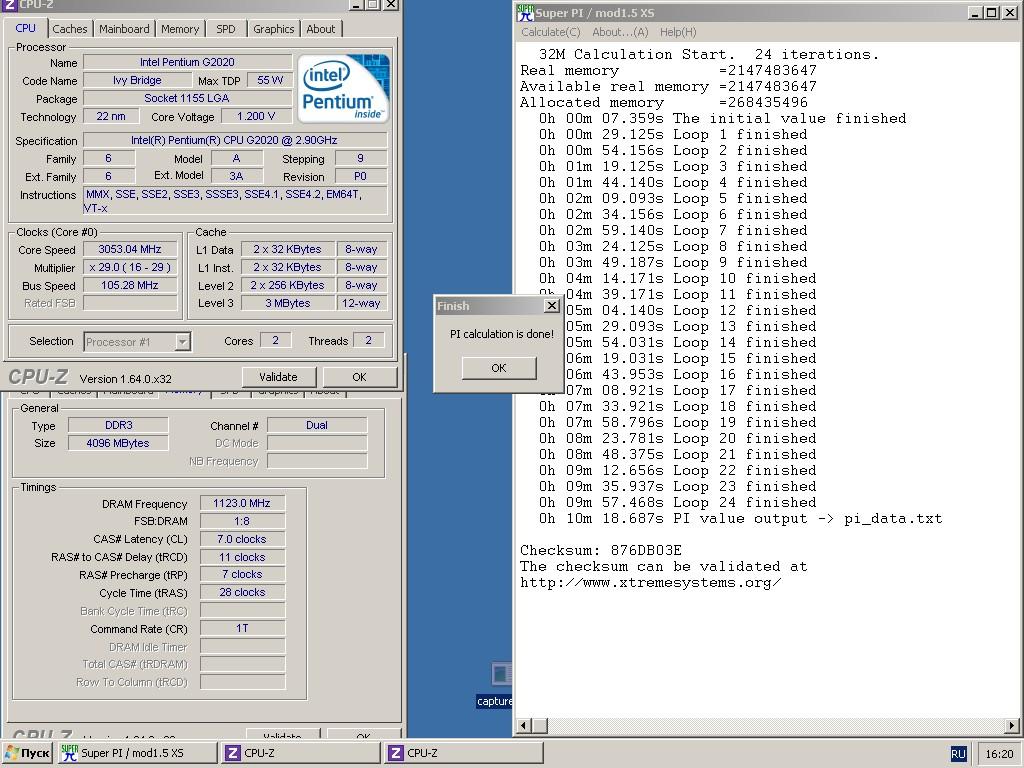This screenshot has width=1024, height=768.
Task: Maximize the Super PI window
Action: tap(991, 12)
